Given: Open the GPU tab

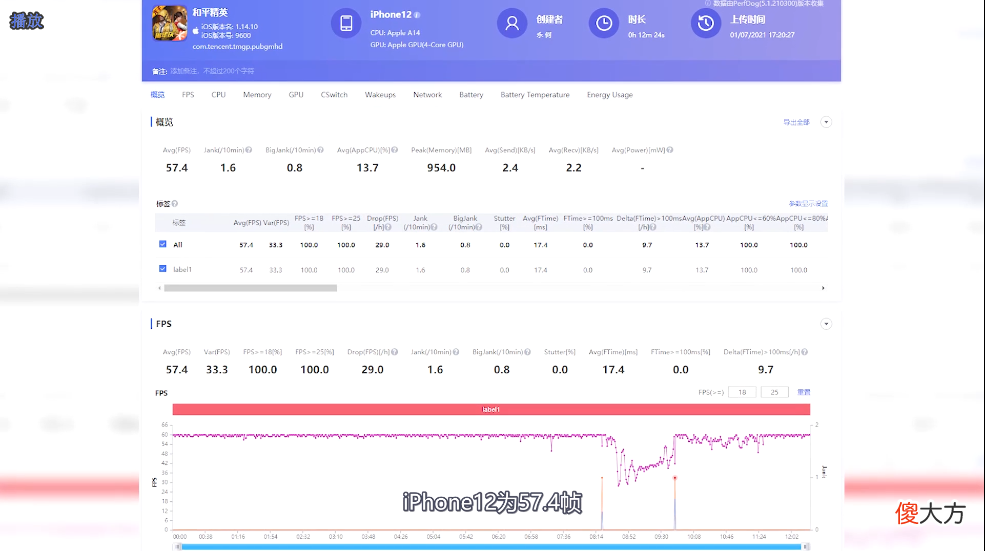Looking at the screenshot, I should pyautogui.click(x=296, y=95).
